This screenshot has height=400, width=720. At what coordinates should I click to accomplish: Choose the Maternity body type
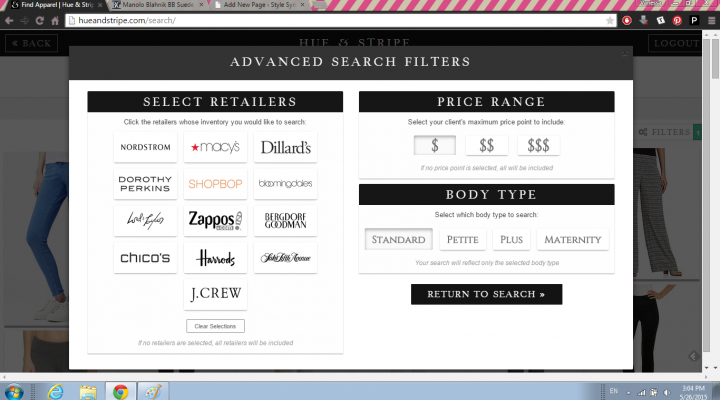[573, 240]
